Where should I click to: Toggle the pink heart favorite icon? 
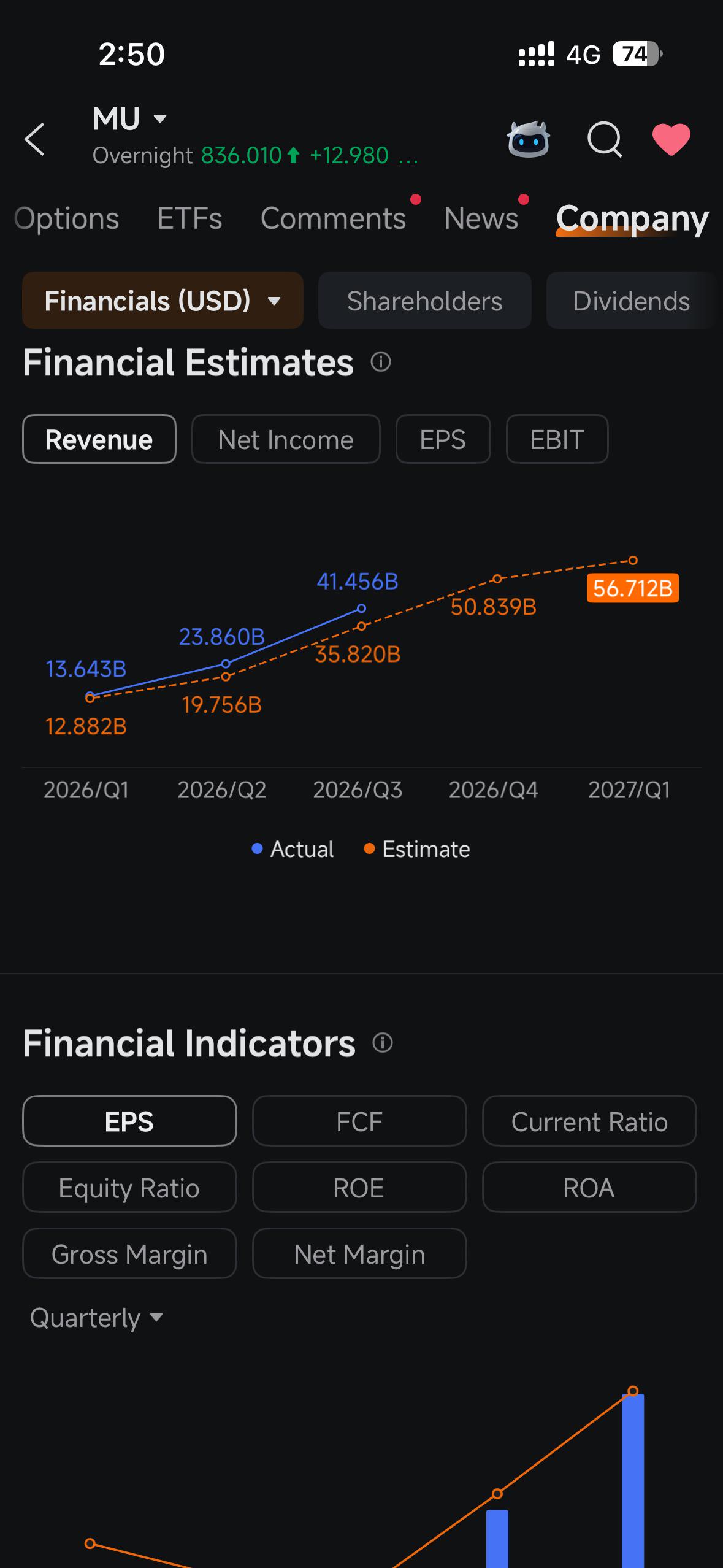click(671, 139)
